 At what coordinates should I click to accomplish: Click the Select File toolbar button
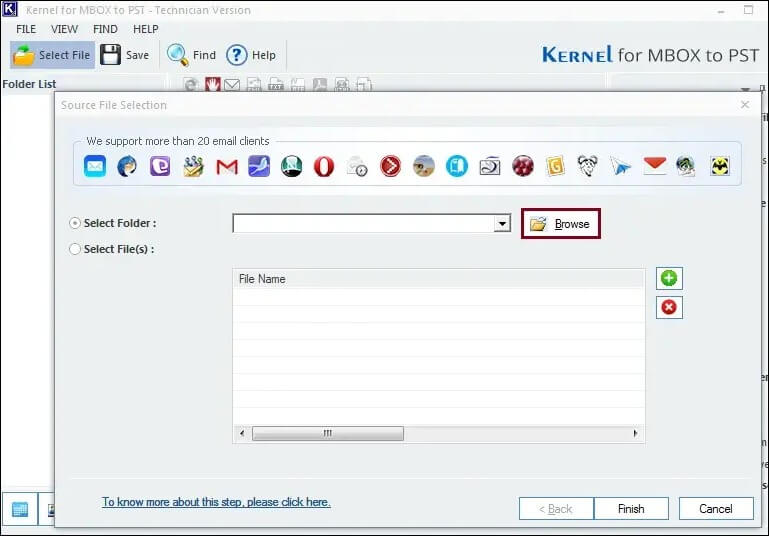pos(52,55)
